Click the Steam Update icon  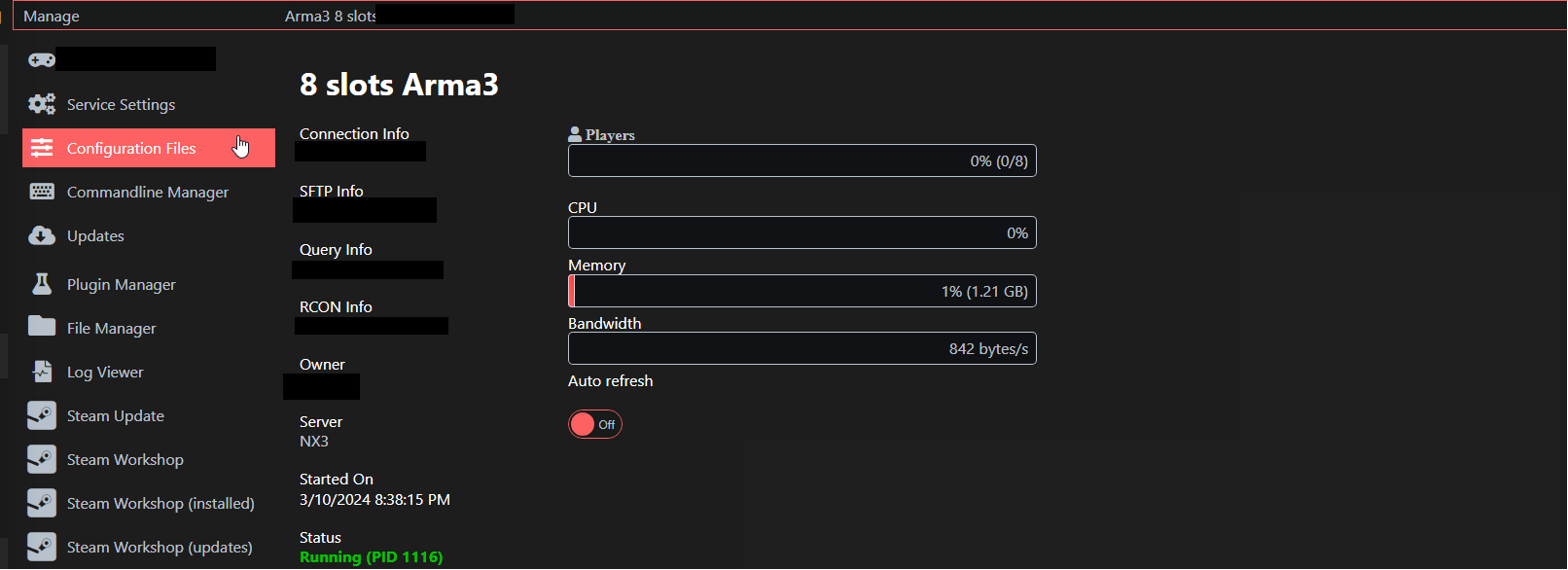(42, 415)
